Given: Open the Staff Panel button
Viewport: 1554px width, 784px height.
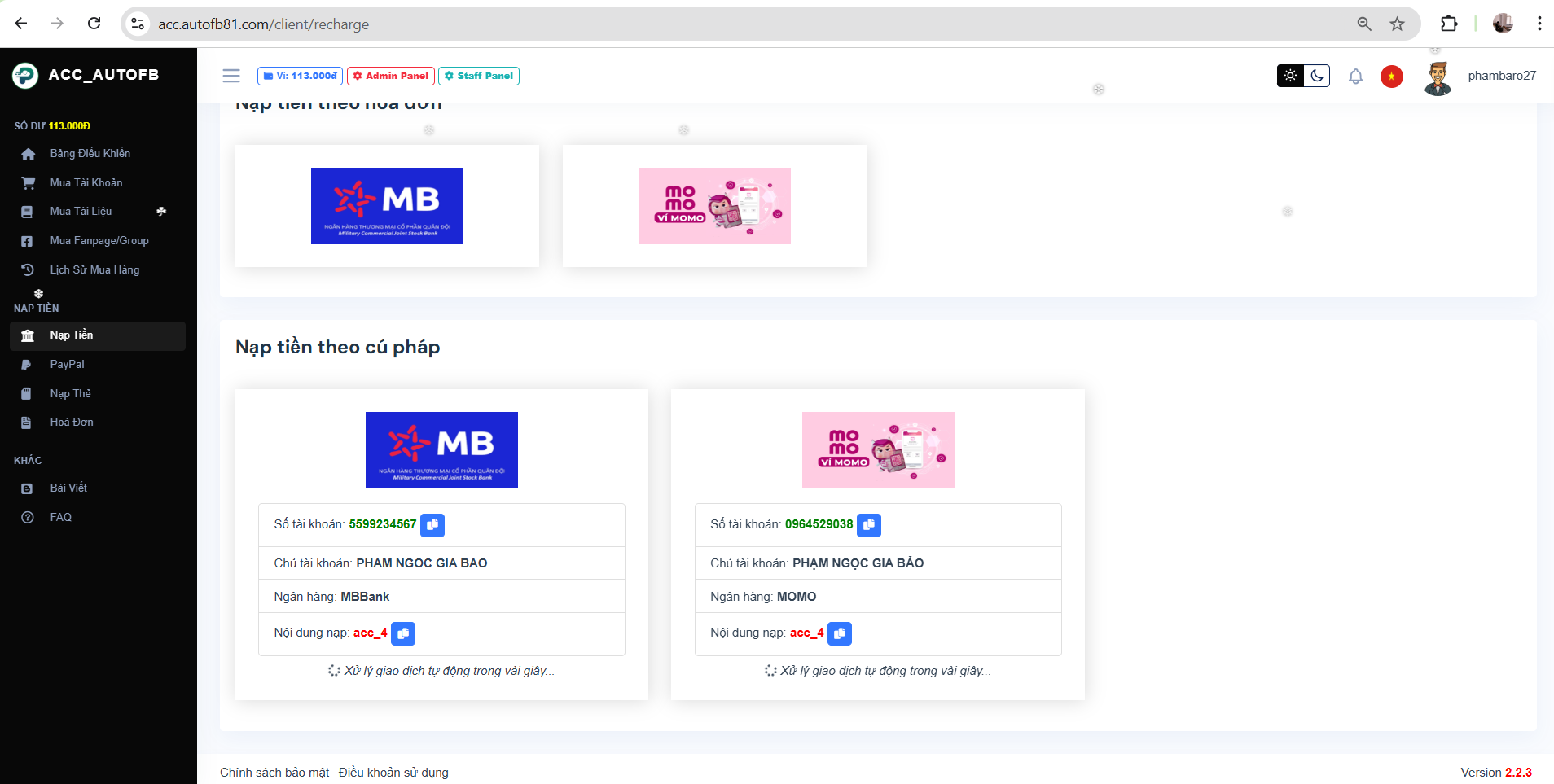Looking at the screenshot, I should tap(479, 76).
